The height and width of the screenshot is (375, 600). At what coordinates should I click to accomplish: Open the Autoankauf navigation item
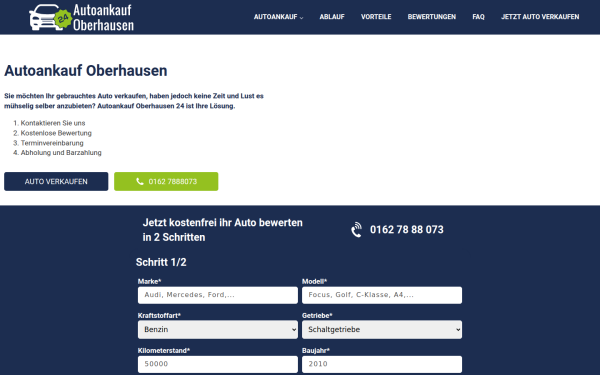point(276,17)
